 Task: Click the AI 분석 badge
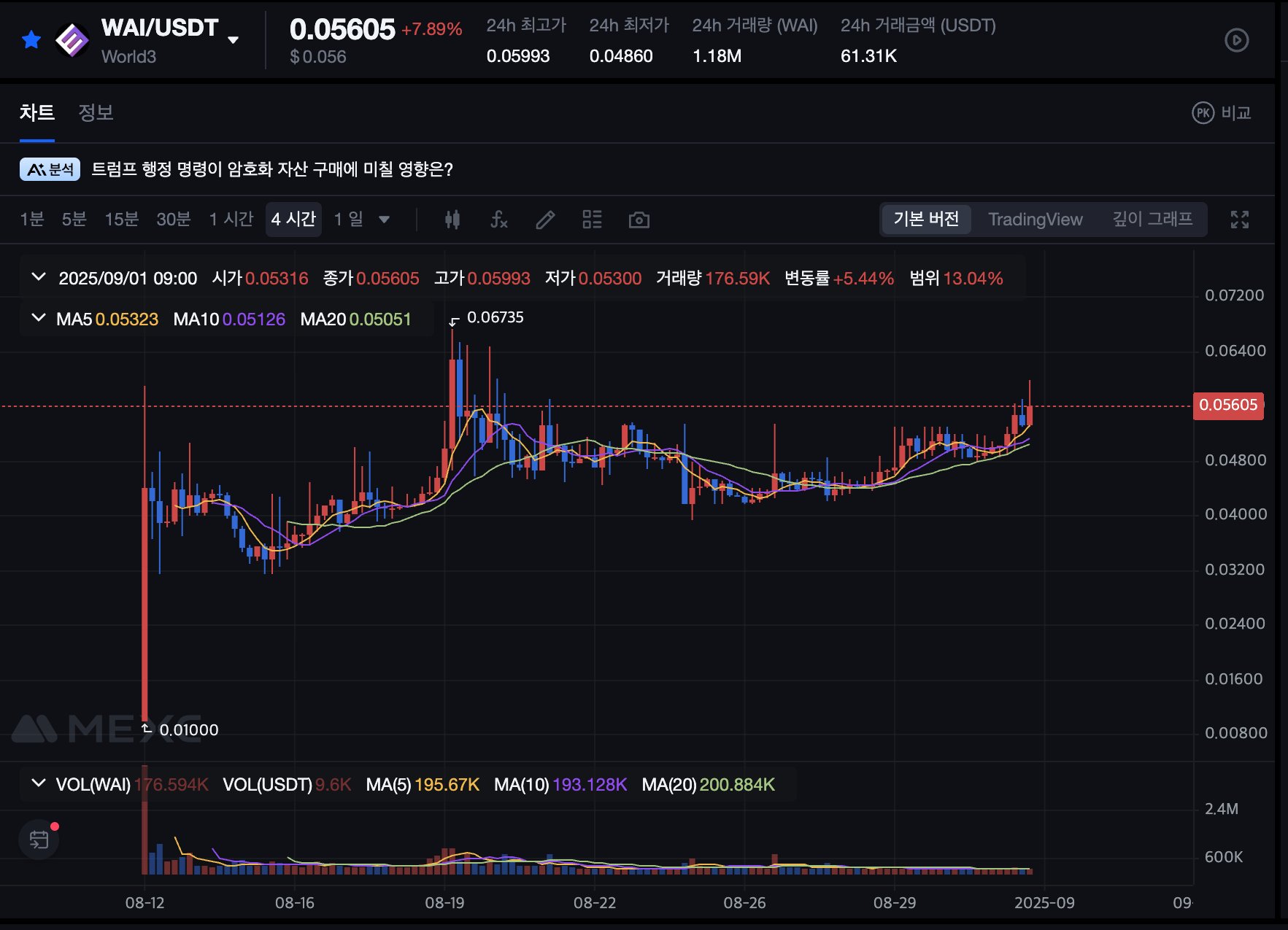coord(50,169)
